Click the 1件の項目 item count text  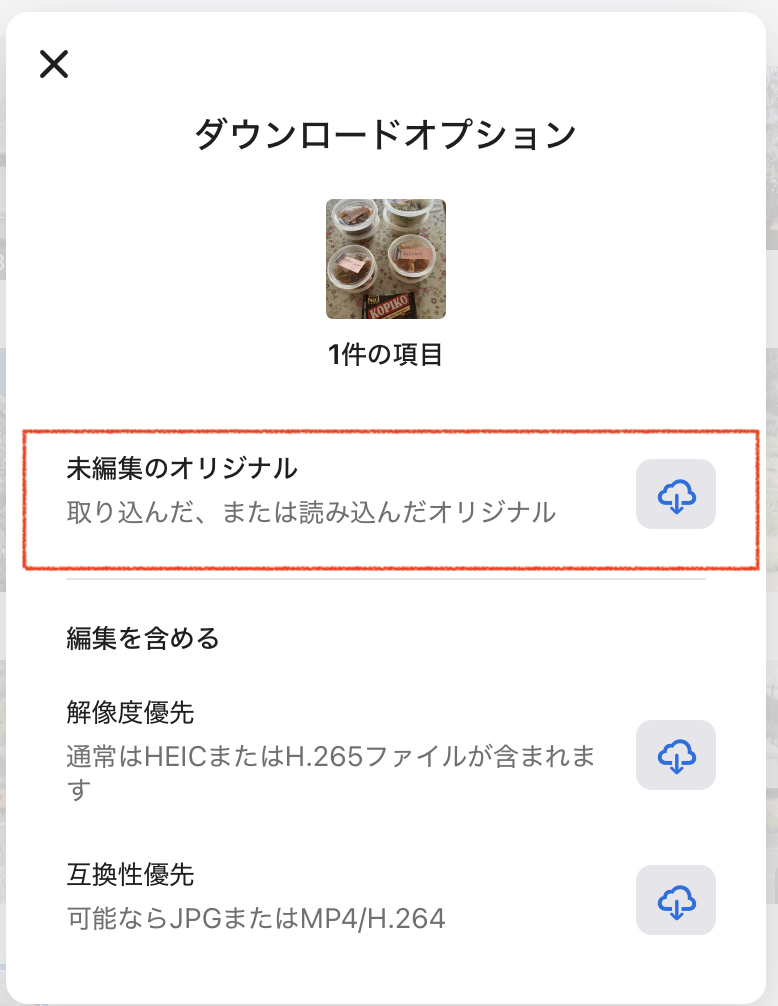tap(385, 354)
